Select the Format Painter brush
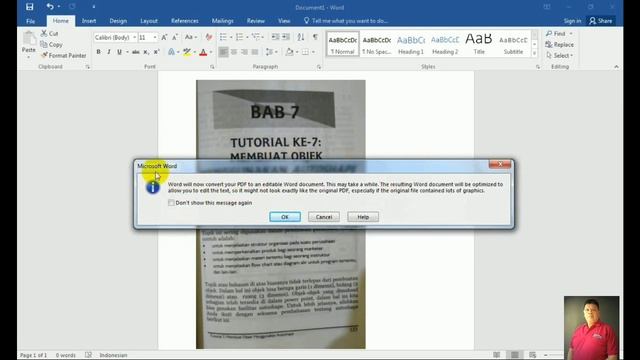This screenshot has width=640, height=360. point(64,56)
